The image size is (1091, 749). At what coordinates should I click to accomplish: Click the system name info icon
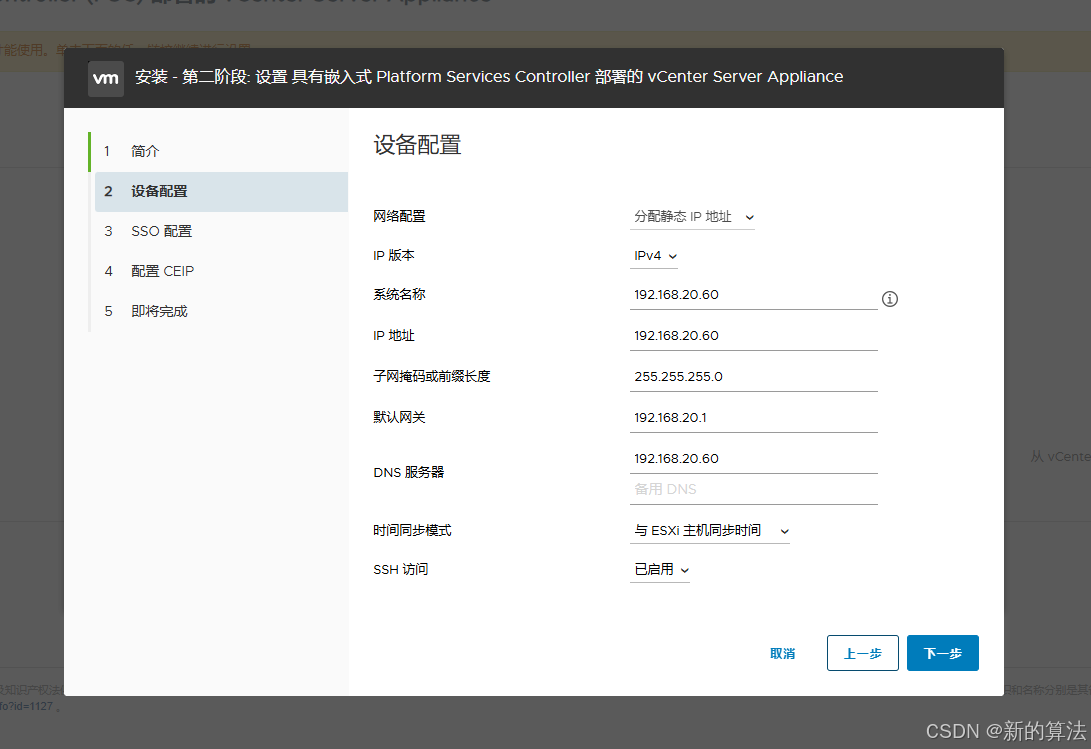[x=889, y=299]
